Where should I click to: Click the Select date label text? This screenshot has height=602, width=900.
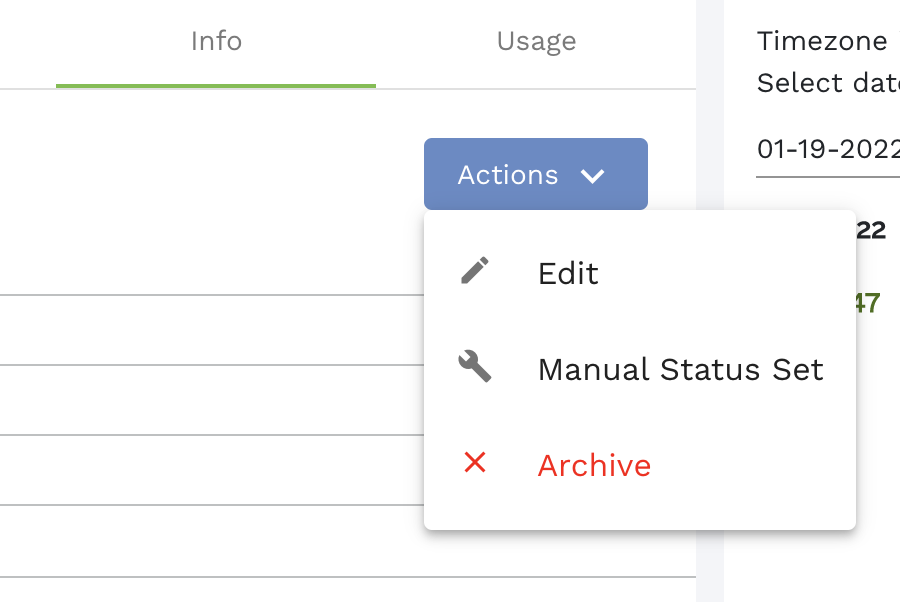(x=828, y=83)
